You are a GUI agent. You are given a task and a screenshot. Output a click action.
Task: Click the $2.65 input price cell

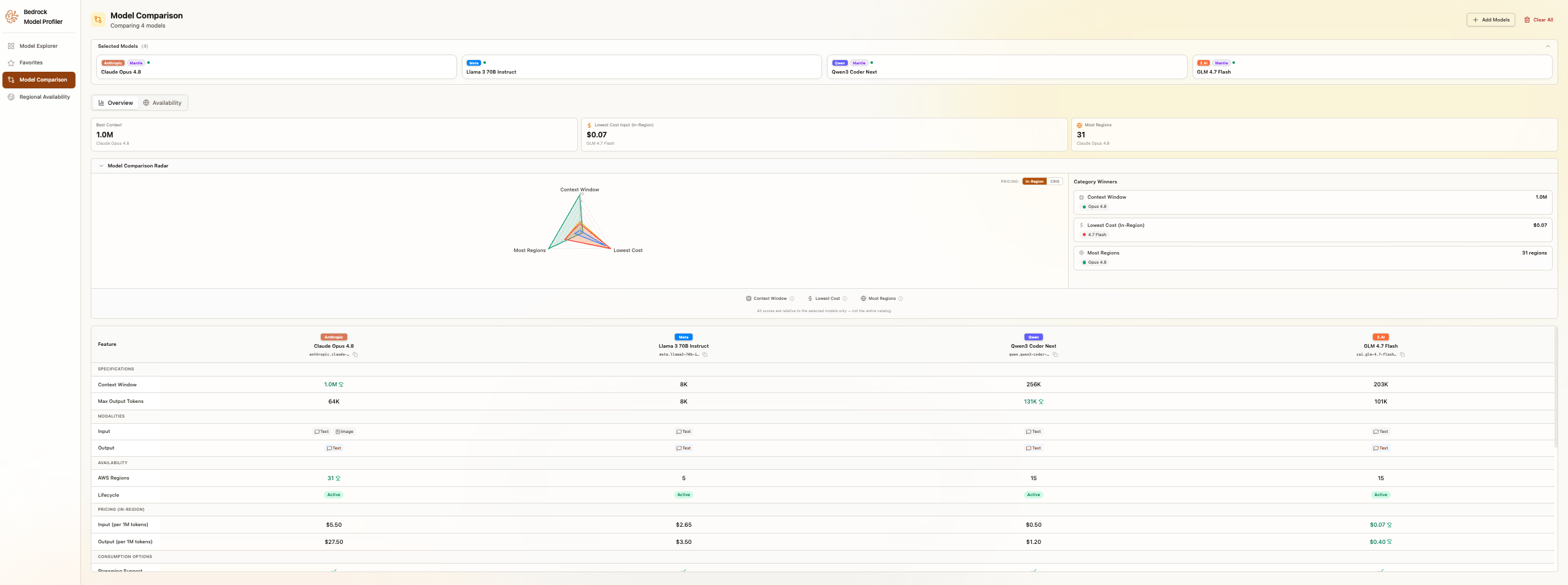tap(683, 525)
